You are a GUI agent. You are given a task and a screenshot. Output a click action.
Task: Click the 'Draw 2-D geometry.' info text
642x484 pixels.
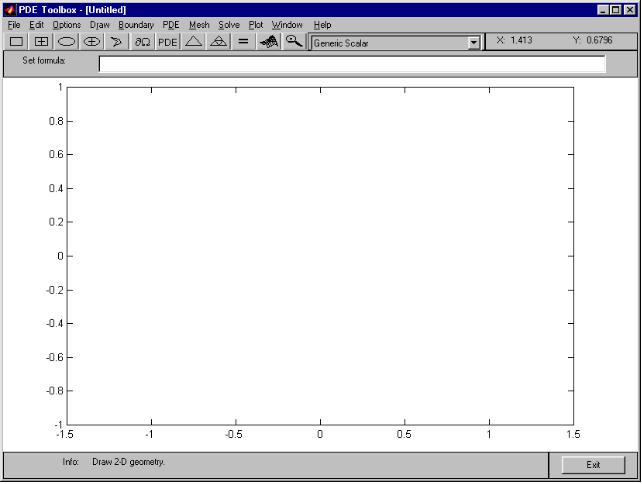(x=128, y=462)
